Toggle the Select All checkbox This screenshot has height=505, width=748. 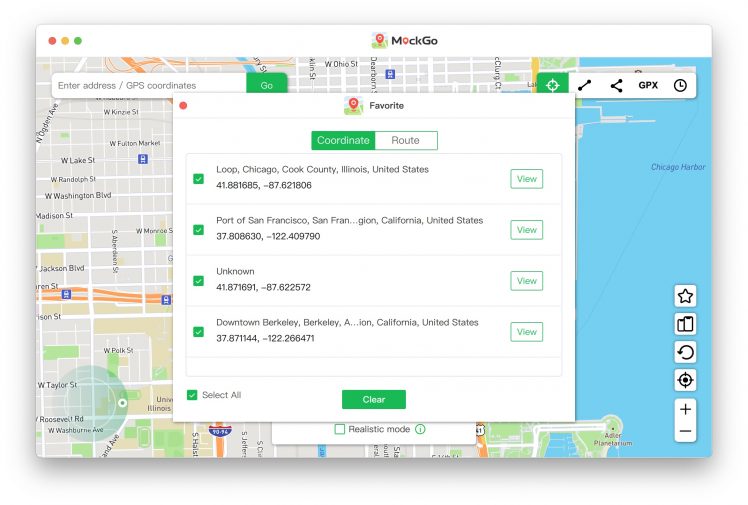point(192,395)
